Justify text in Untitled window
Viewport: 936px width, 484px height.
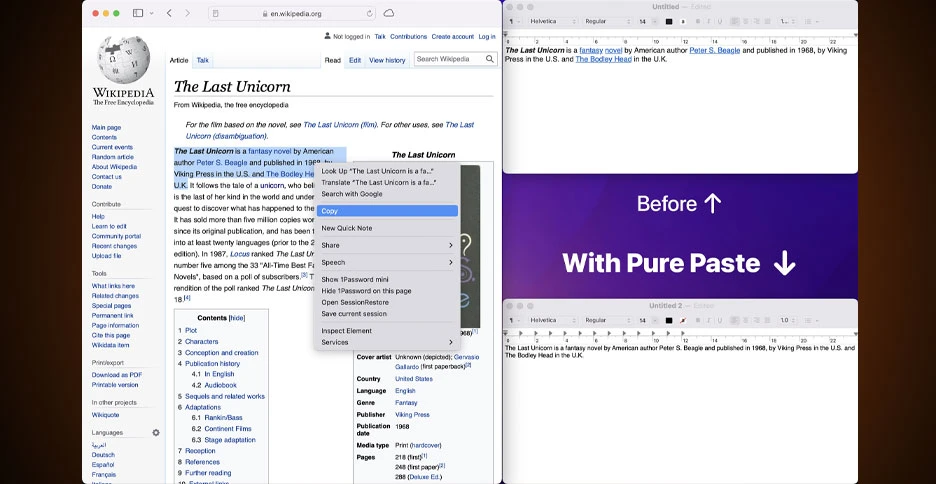pyautogui.click(x=767, y=21)
